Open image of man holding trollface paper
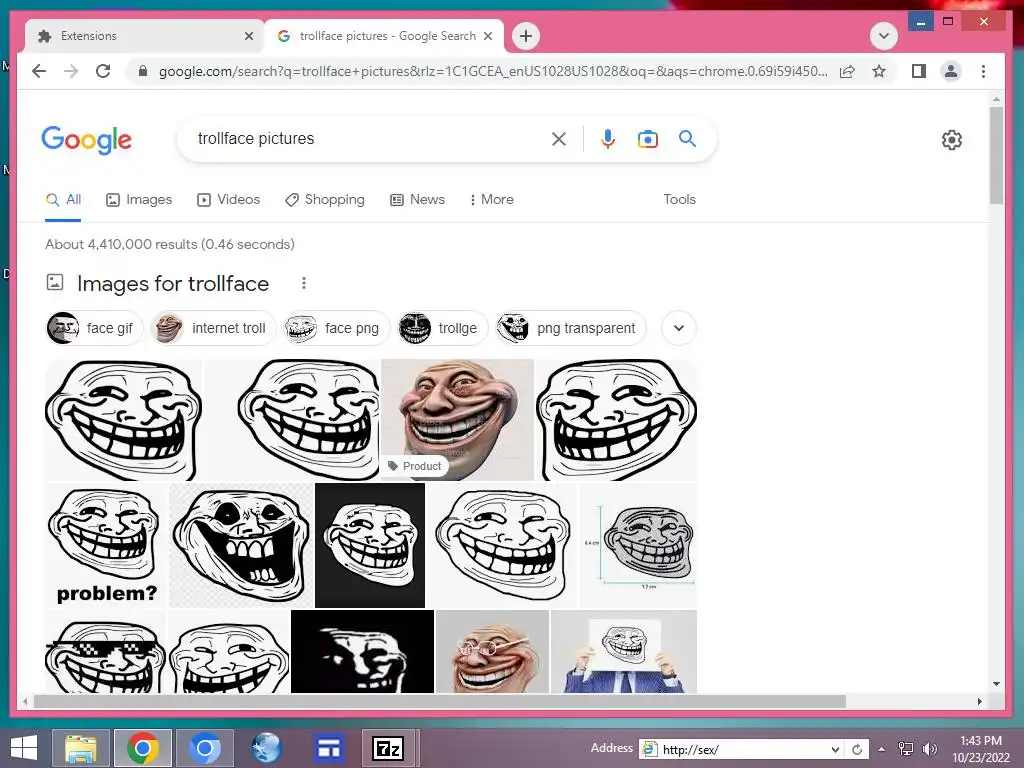The height and width of the screenshot is (768, 1024). pos(624,652)
